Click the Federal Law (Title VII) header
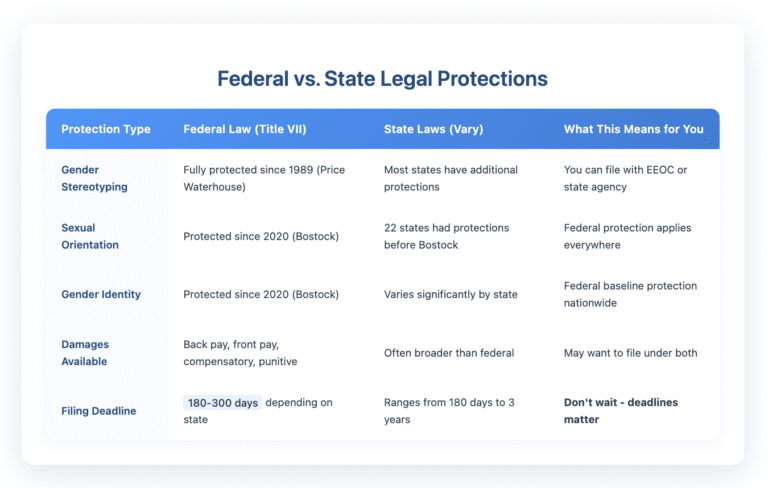This screenshot has height=488, width=768. pos(242,129)
